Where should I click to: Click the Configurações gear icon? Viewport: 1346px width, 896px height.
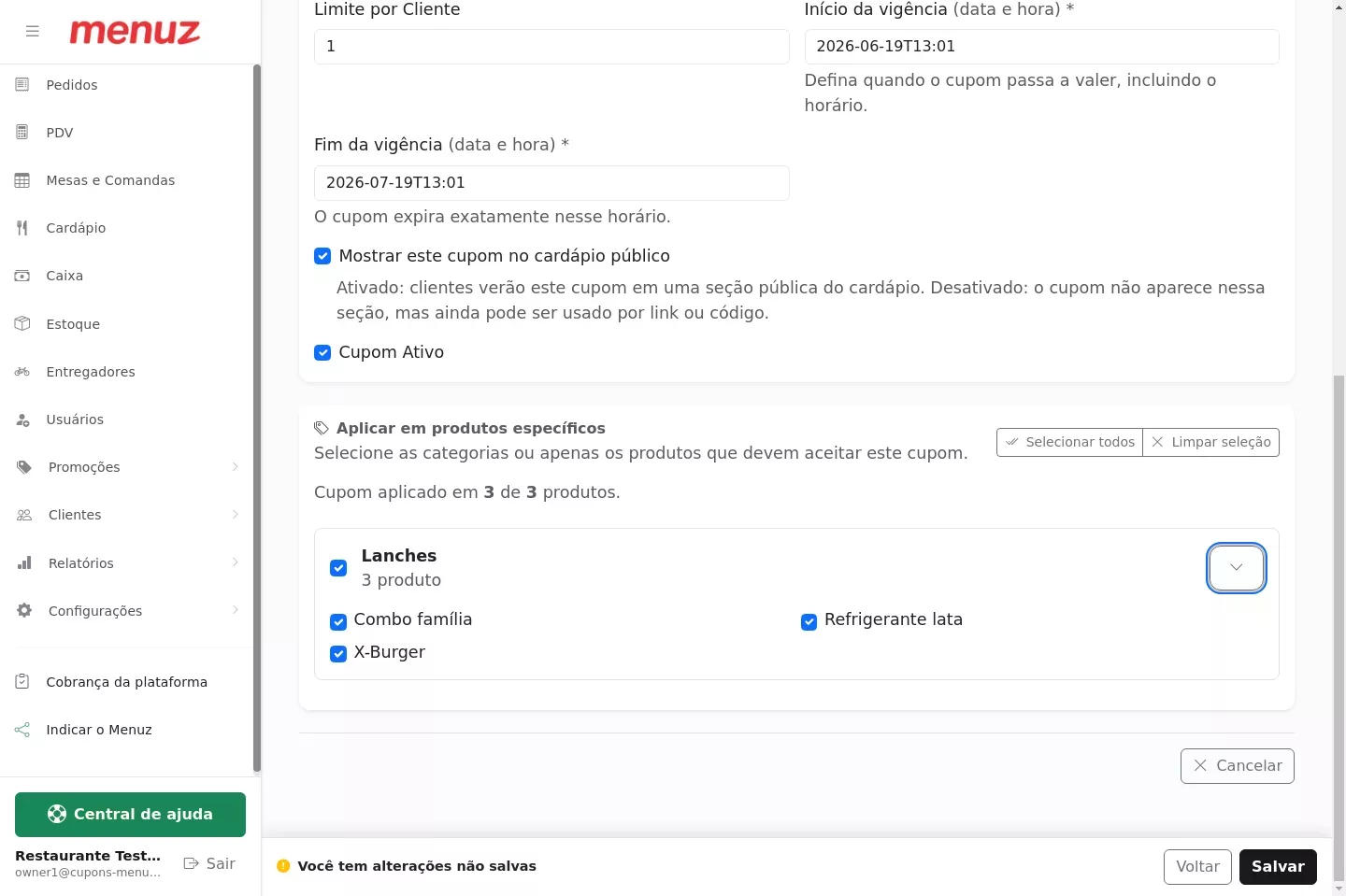24,611
